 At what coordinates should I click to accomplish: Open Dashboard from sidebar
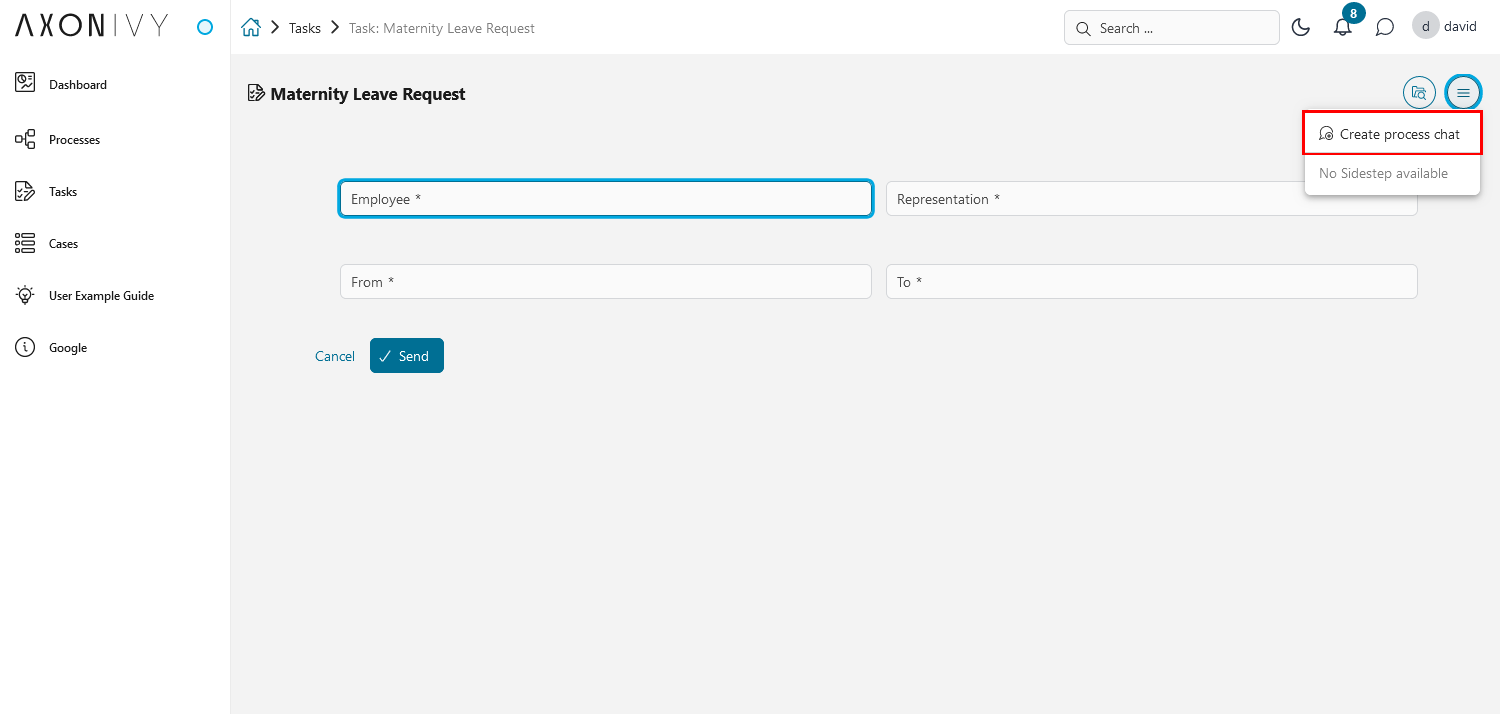click(77, 85)
